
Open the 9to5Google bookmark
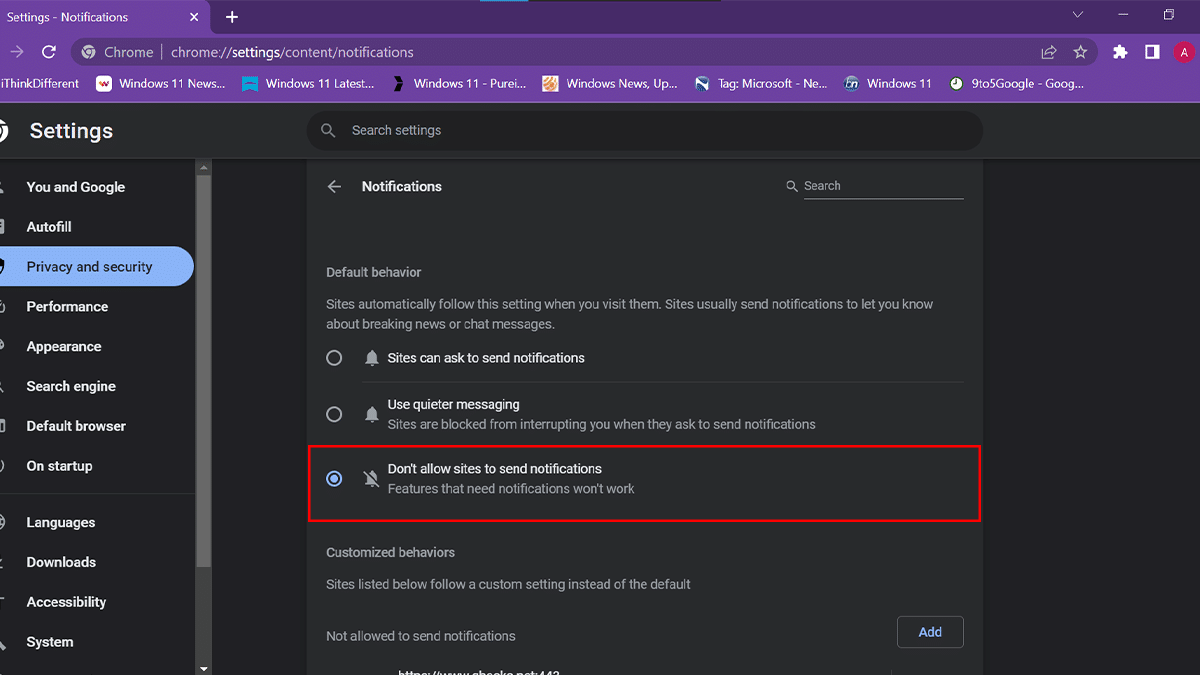click(x=1016, y=84)
